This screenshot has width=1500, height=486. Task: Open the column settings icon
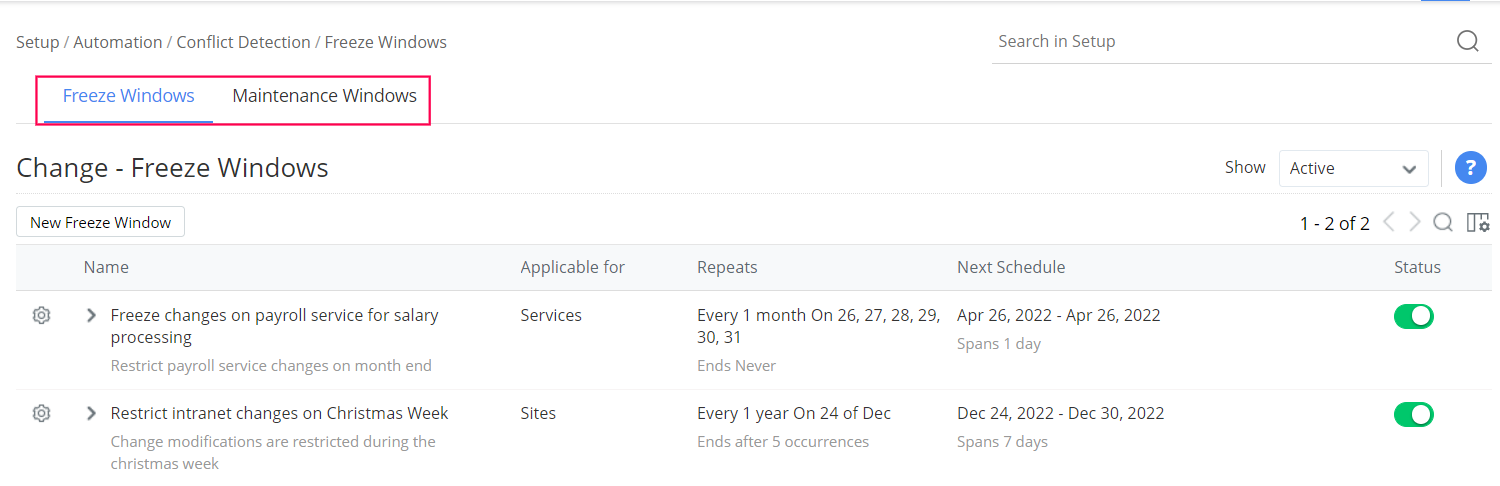click(x=1477, y=222)
